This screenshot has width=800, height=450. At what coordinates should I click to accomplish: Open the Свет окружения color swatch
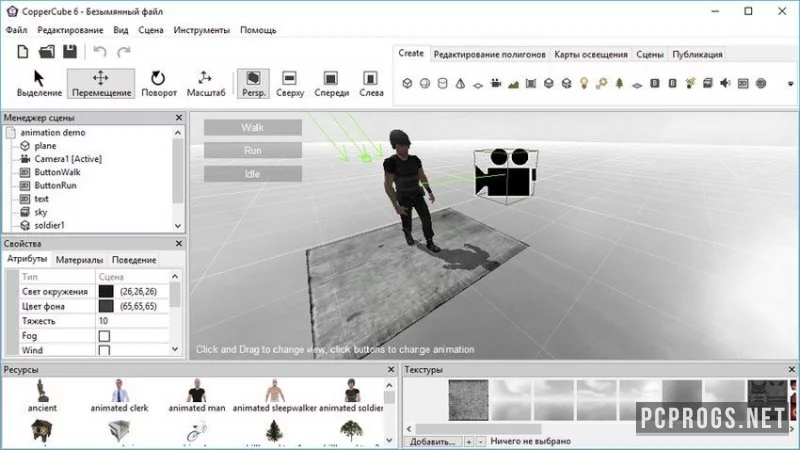pyautogui.click(x=106, y=291)
